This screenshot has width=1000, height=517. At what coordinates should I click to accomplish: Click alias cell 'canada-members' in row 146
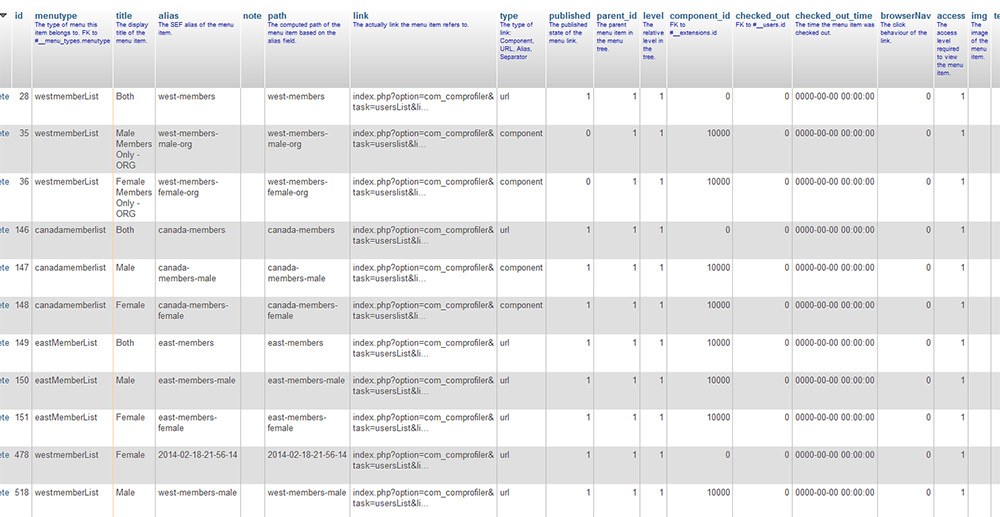click(x=191, y=229)
